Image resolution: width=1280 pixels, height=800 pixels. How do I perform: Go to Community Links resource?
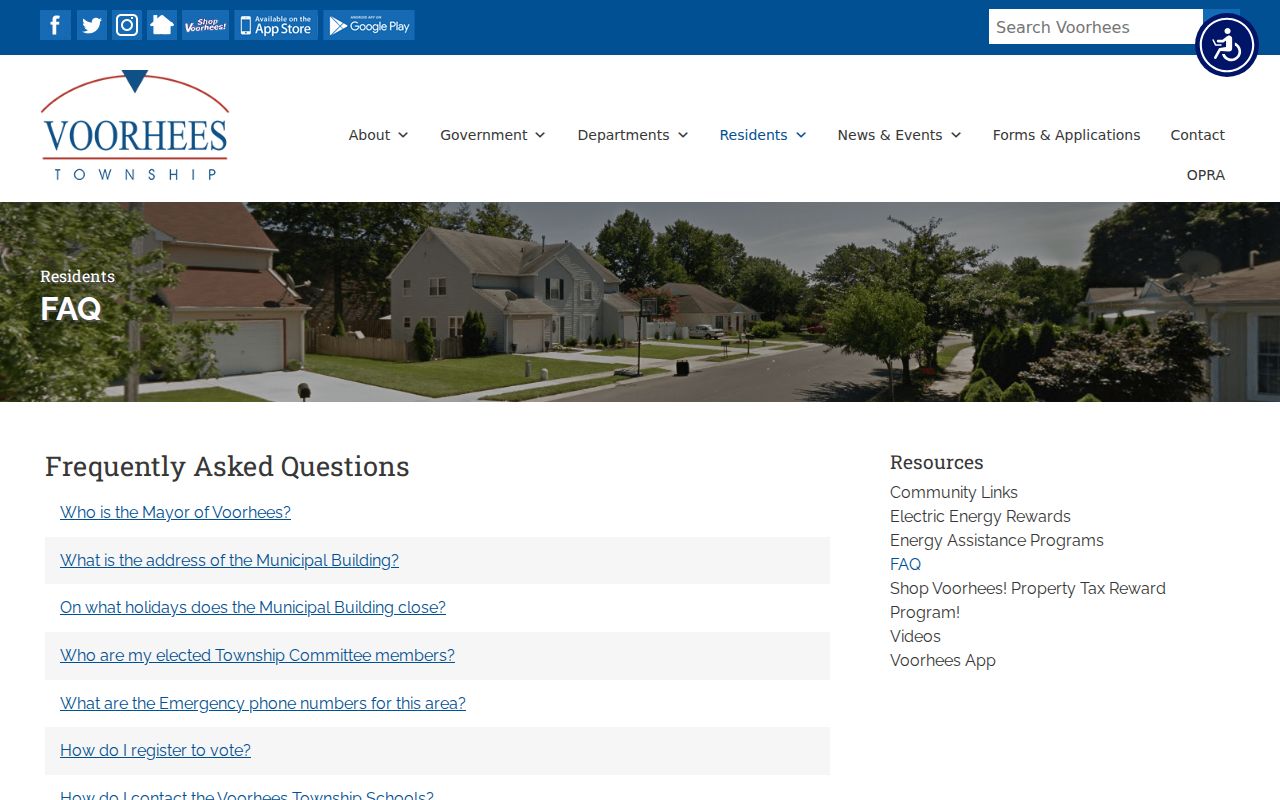[x=953, y=492]
